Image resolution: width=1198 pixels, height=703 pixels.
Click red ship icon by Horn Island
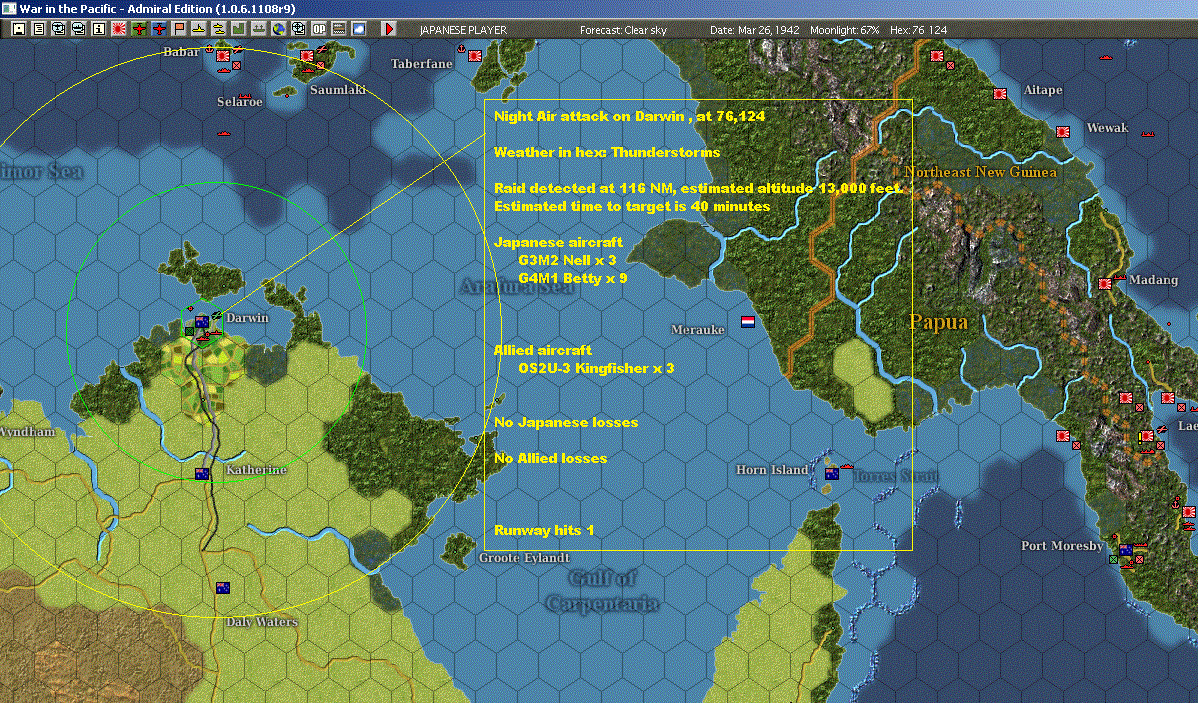tap(847, 466)
